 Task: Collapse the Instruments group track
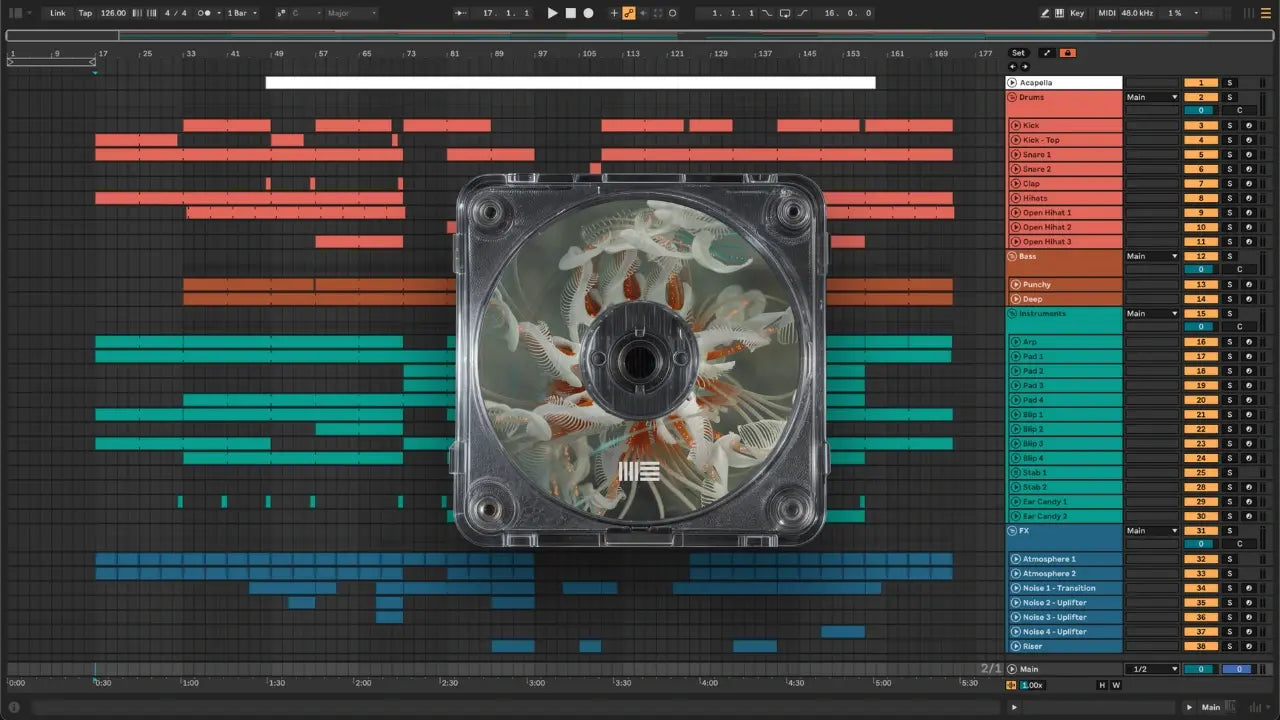pyautogui.click(x=1012, y=314)
